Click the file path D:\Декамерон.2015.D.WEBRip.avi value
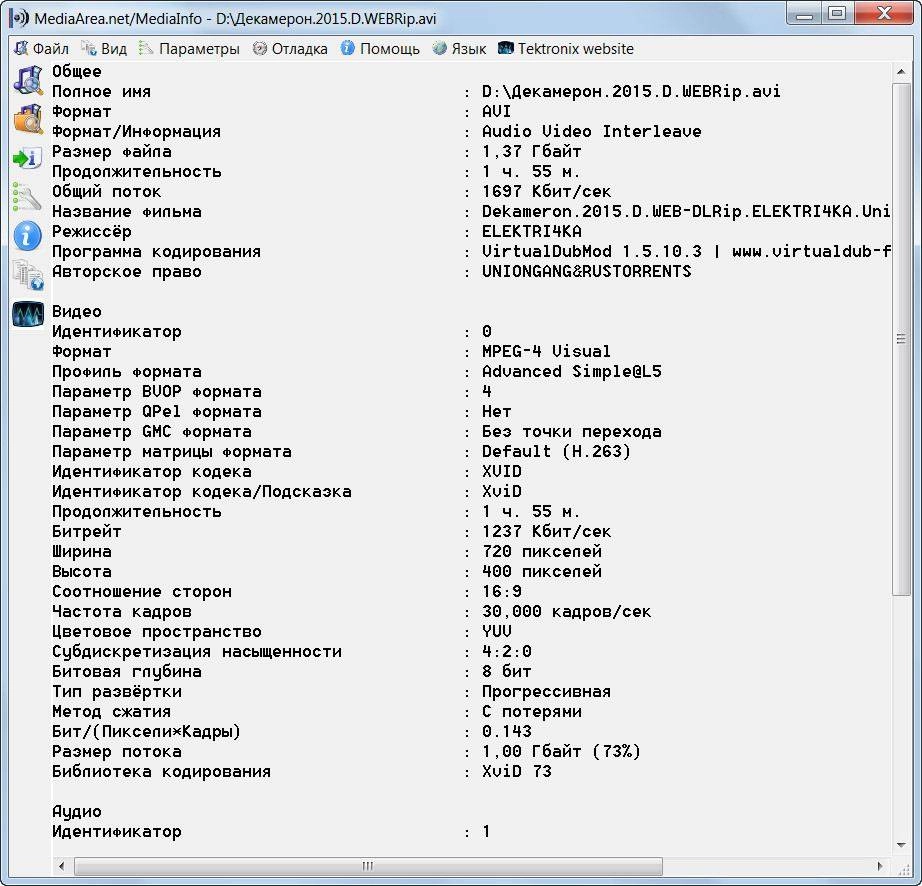Screen dimensions: 922x886 tap(632, 92)
